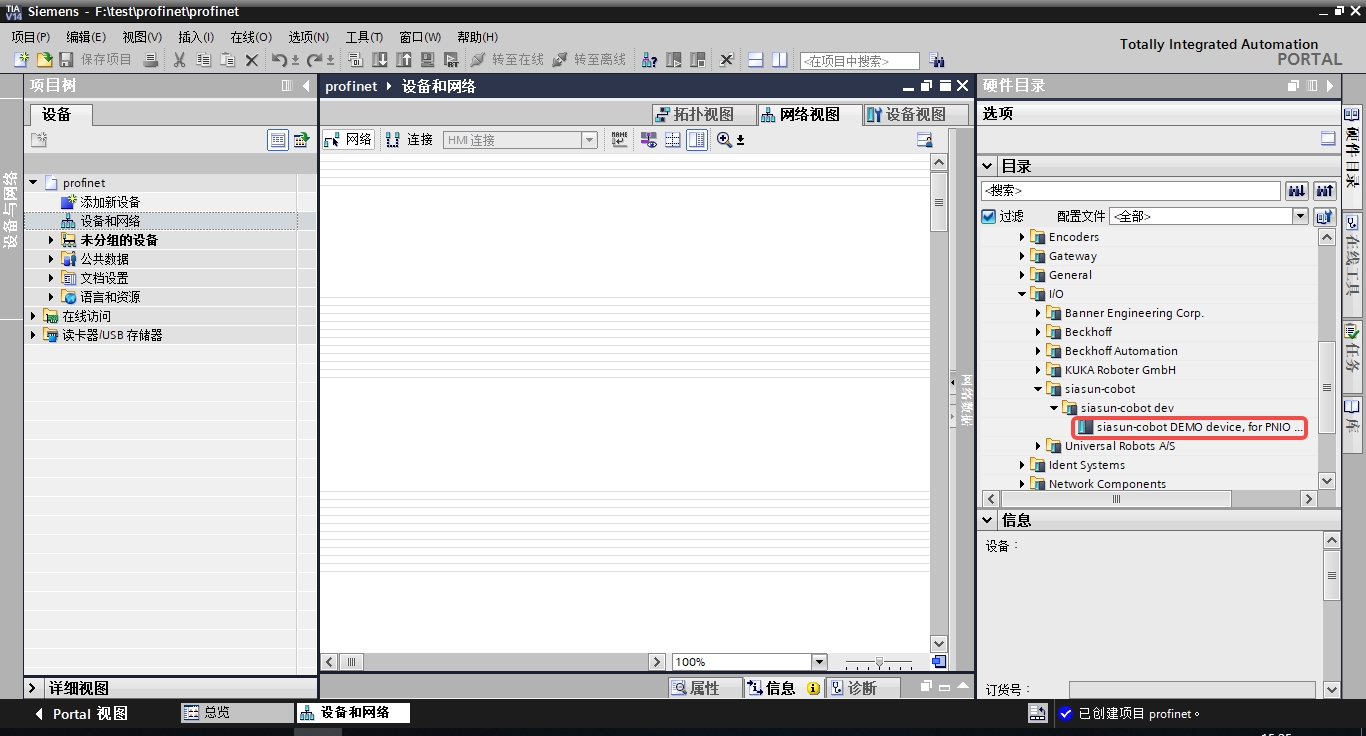Toggle the 网络 networking mode button
The height and width of the screenshot is (736, 1366).
coord(347,140)
